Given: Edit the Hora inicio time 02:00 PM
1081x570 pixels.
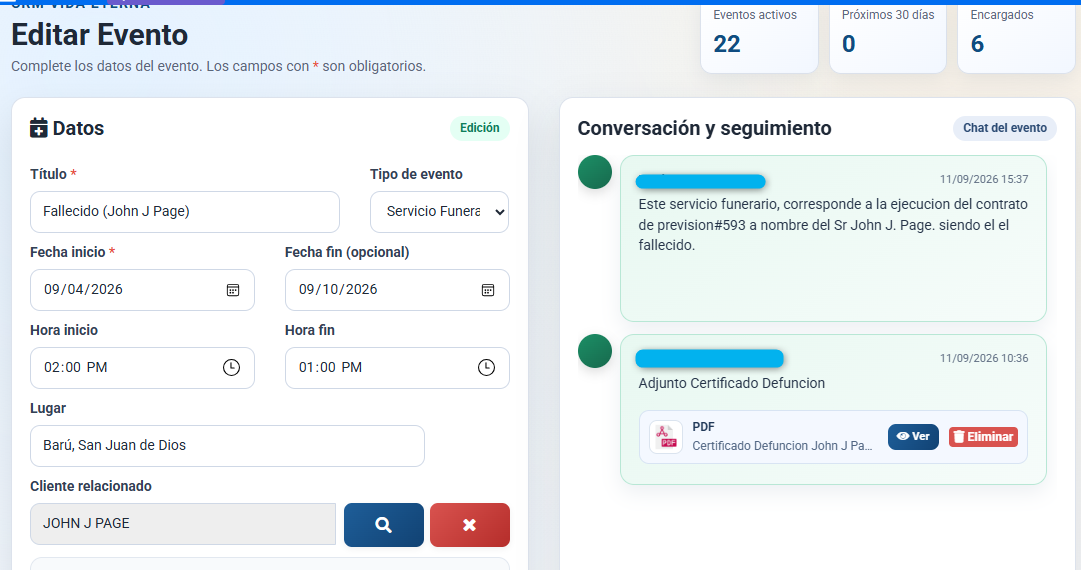Looking at the screenshot, I should tap(142, 367).
